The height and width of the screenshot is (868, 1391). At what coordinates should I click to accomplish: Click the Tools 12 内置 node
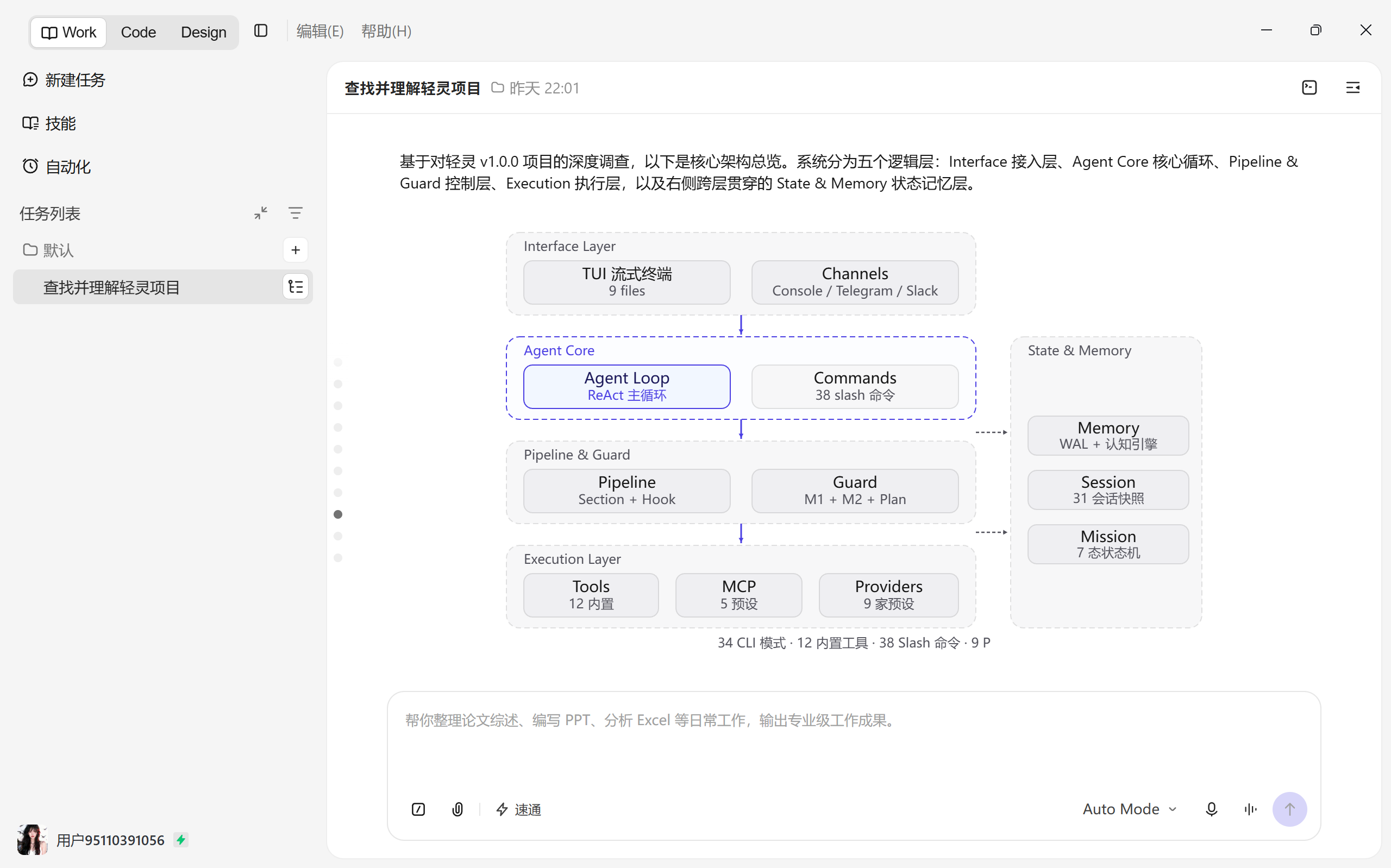[x=591, y=595]
